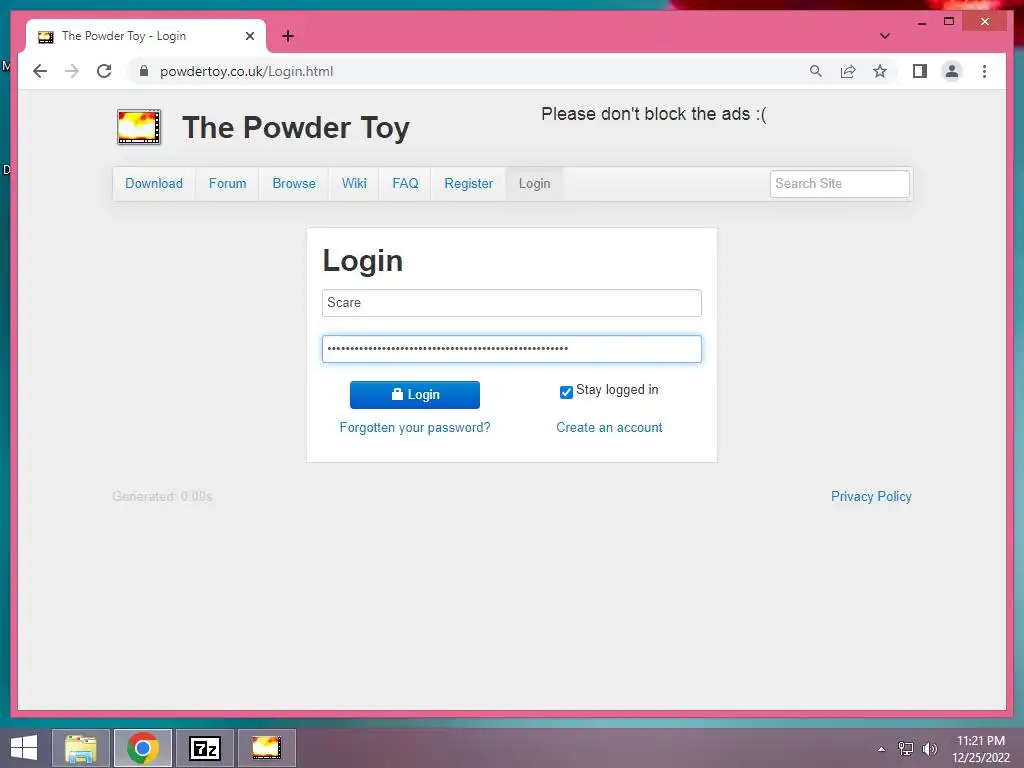Screen dimensions: 1024x768
Task: Toggle the browser side panel icon
Action: pos(920,71)
